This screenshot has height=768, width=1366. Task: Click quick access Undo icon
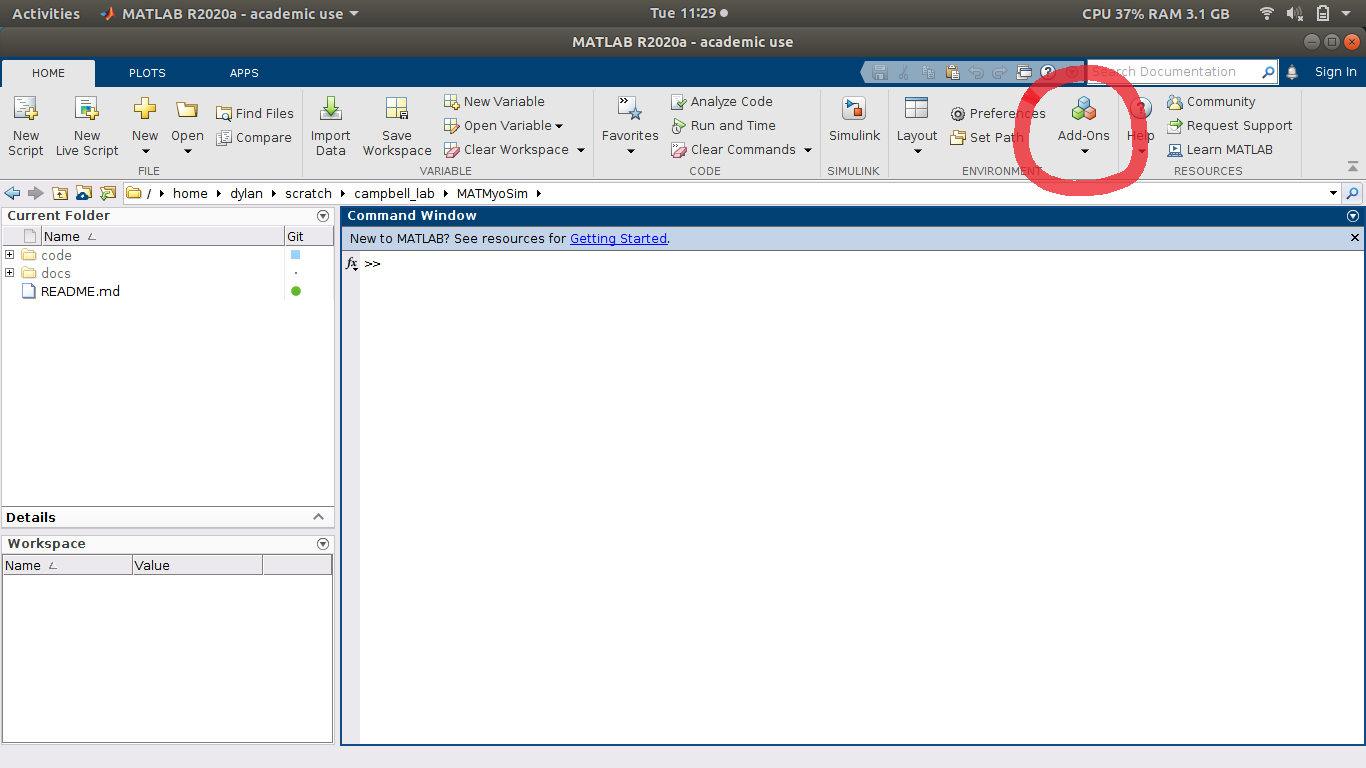(x=976, y=72)
